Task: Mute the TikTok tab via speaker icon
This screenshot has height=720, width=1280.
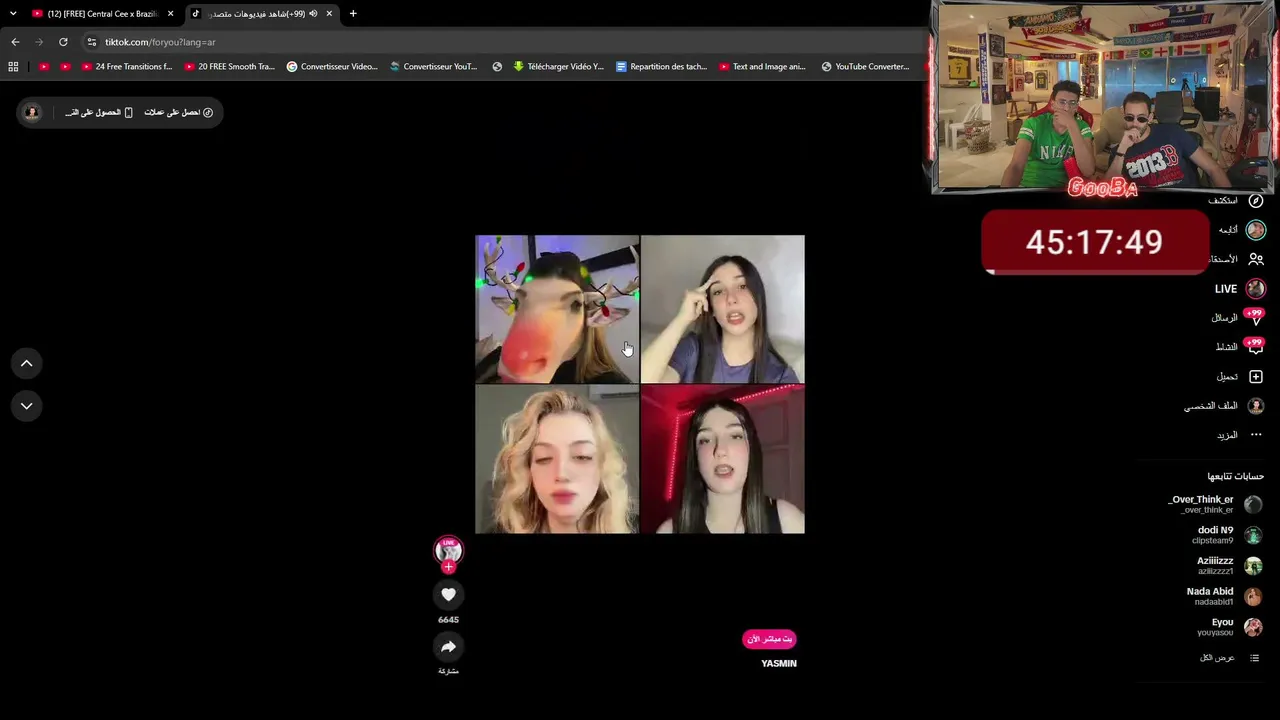Action: click(x=313, y=14)
